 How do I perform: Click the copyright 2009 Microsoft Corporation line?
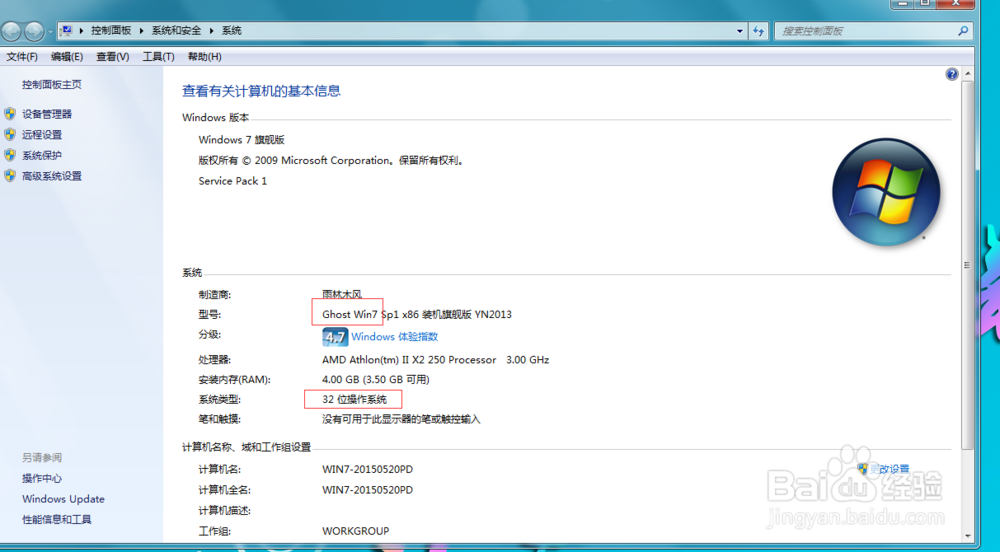tap(332, 161)
